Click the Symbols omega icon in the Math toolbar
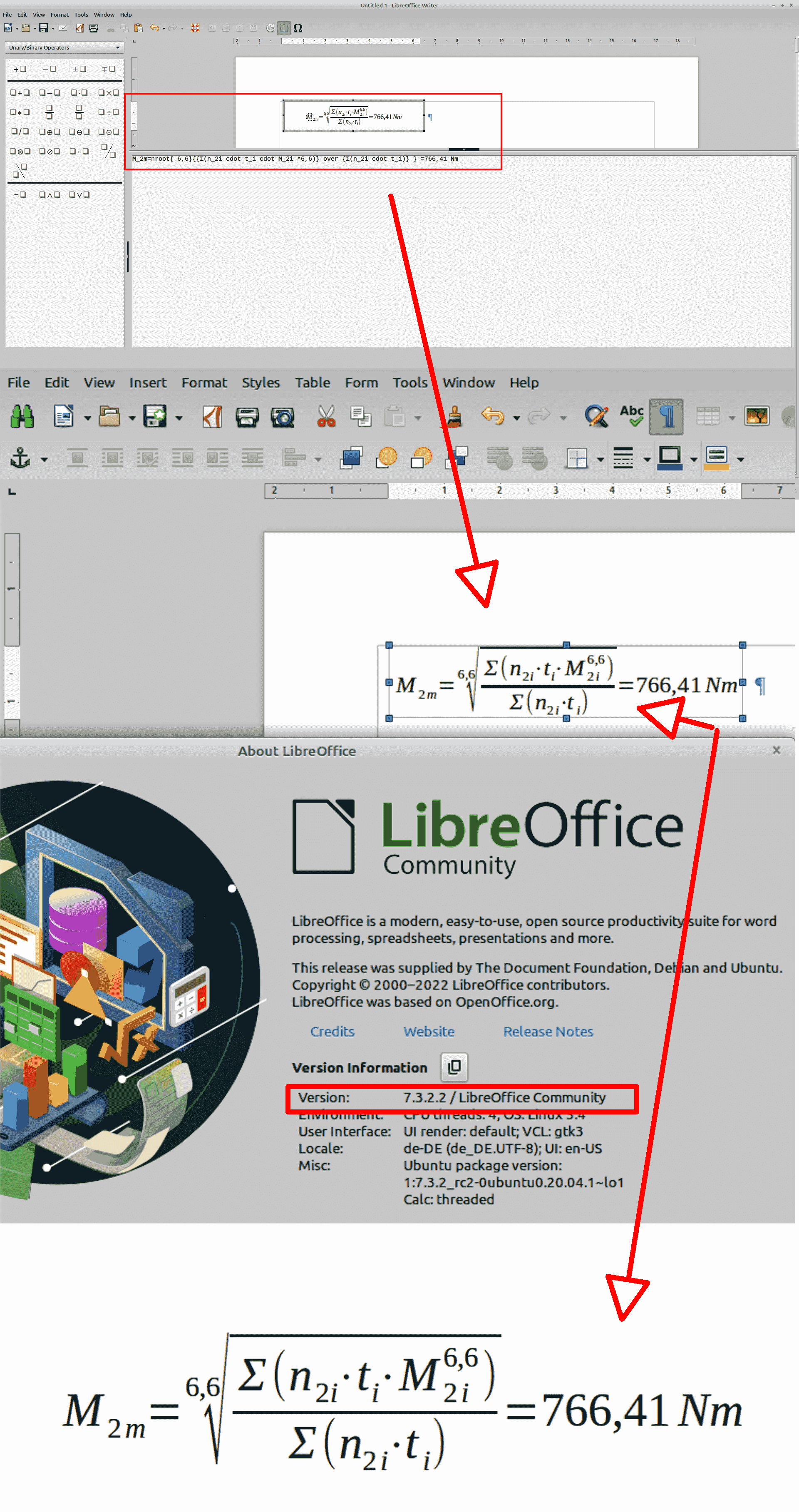This screenshot has width=799, height=1512. [298, 27]
